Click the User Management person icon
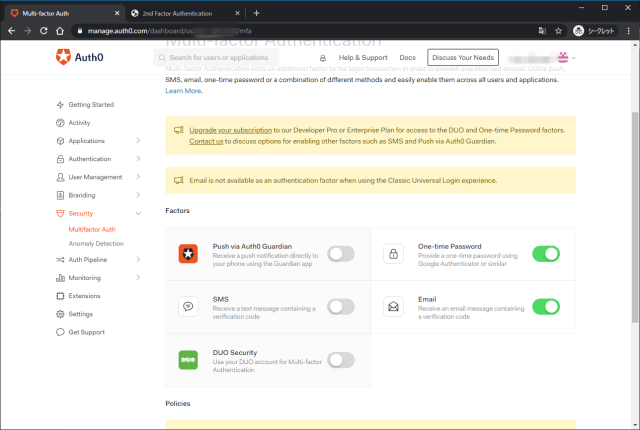This screenshot has width=640, height=430. [x=60, y=177]
